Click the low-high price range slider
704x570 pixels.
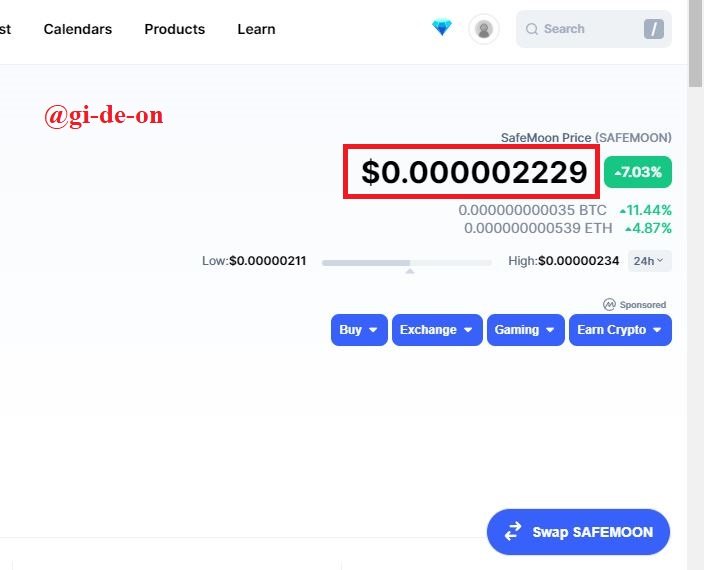tap(407, 263)
